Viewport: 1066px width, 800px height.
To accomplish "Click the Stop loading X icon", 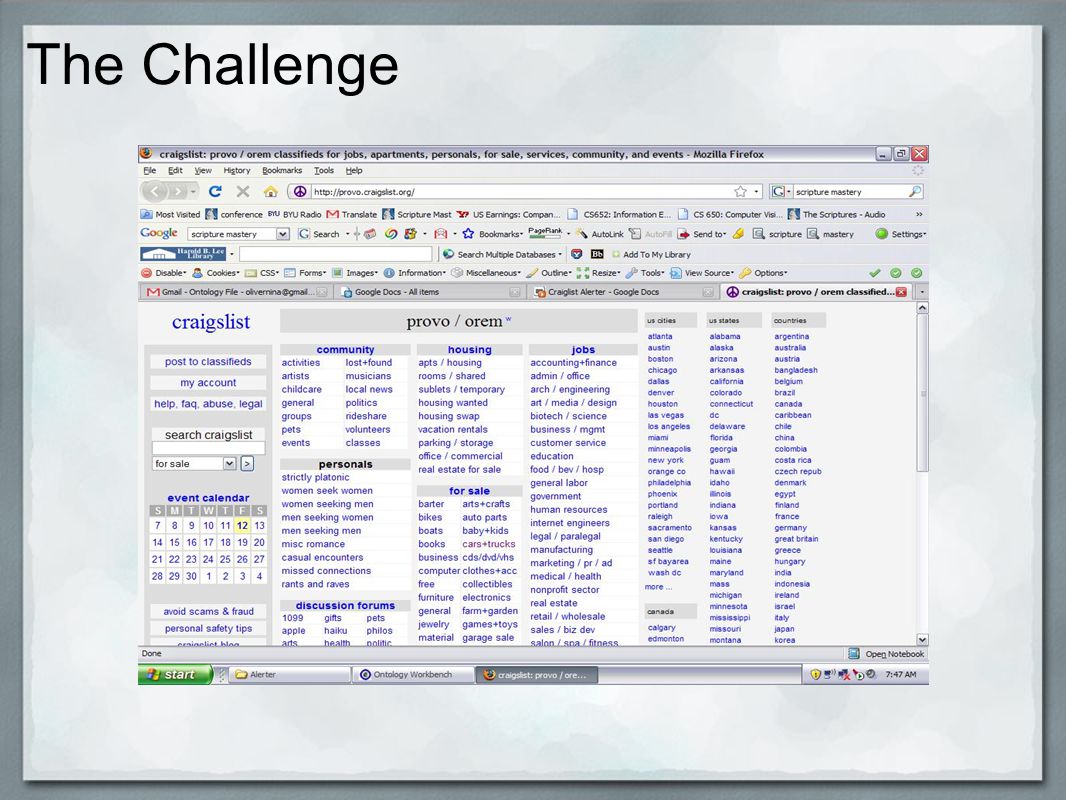I will [243, 192].
